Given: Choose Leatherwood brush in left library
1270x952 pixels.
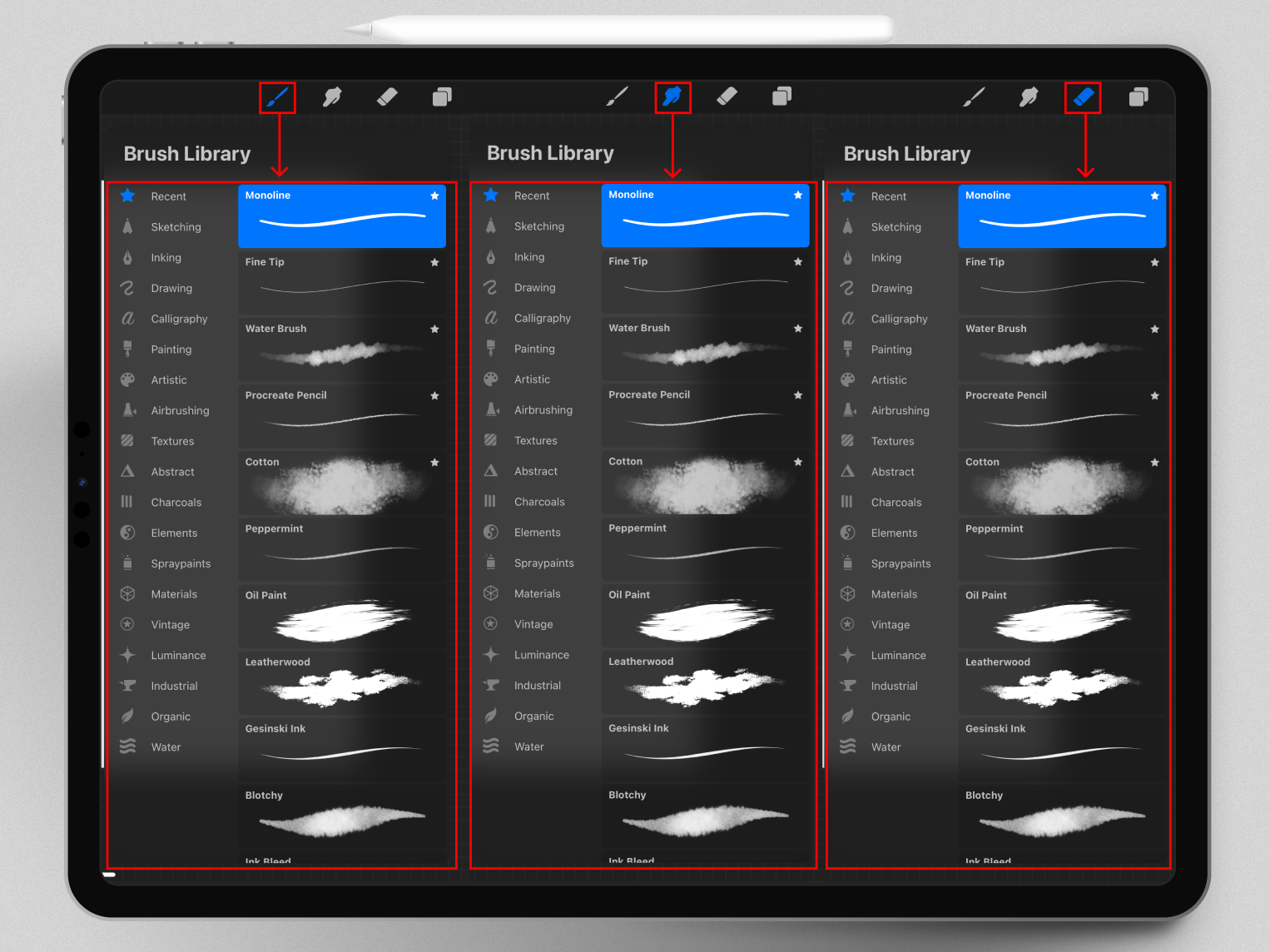Looking at the screenshot, I should click(342, 682).
